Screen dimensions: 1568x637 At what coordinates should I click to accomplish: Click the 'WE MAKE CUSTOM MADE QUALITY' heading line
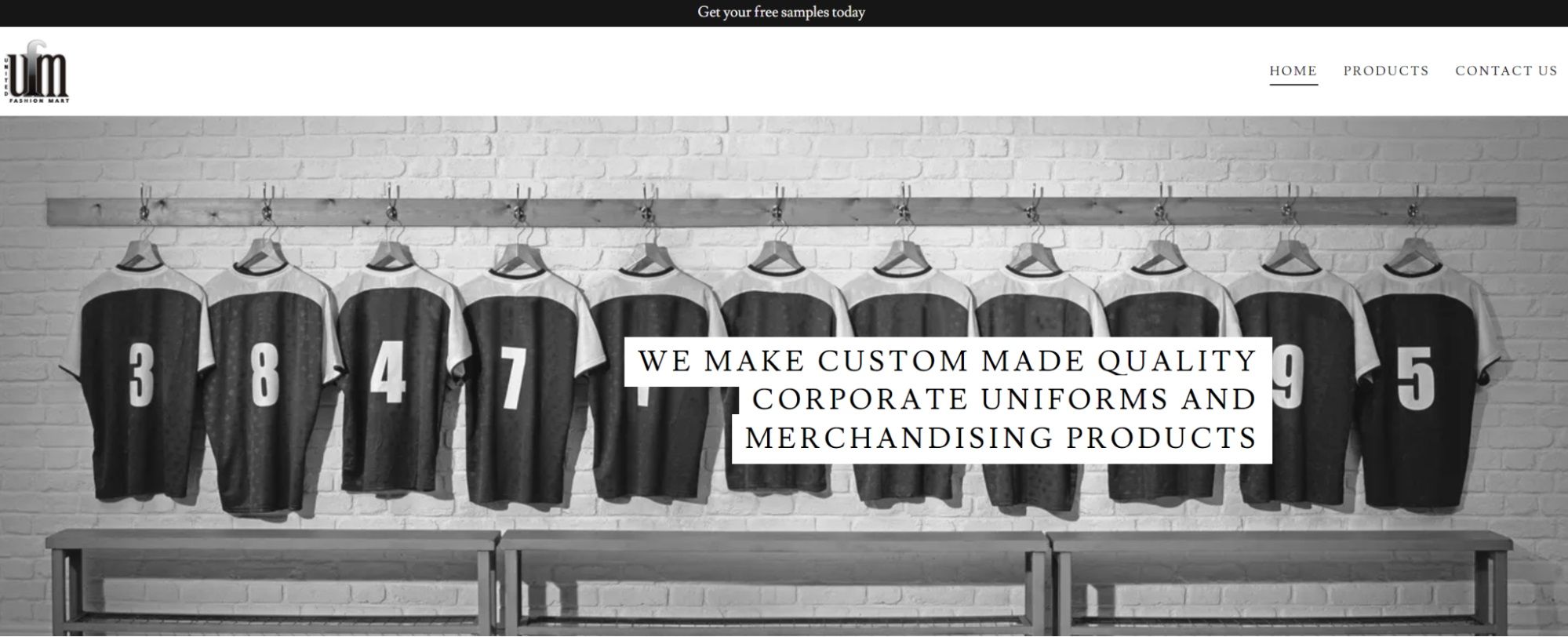948,361
